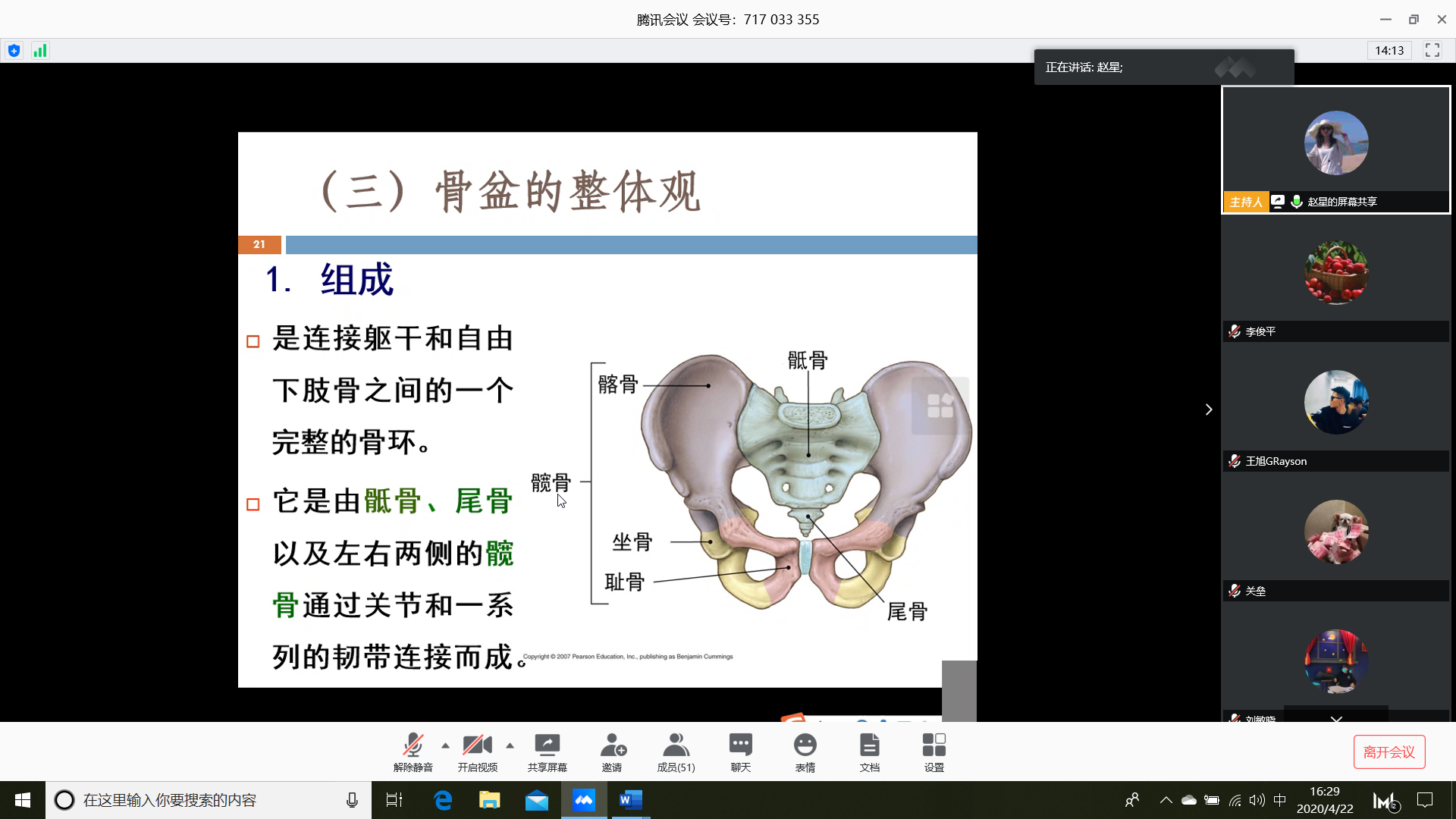Screen dimensions: 1456x819
Task: Open screen sharing via 共享屏幕 icon
Action: pos(547,751)
